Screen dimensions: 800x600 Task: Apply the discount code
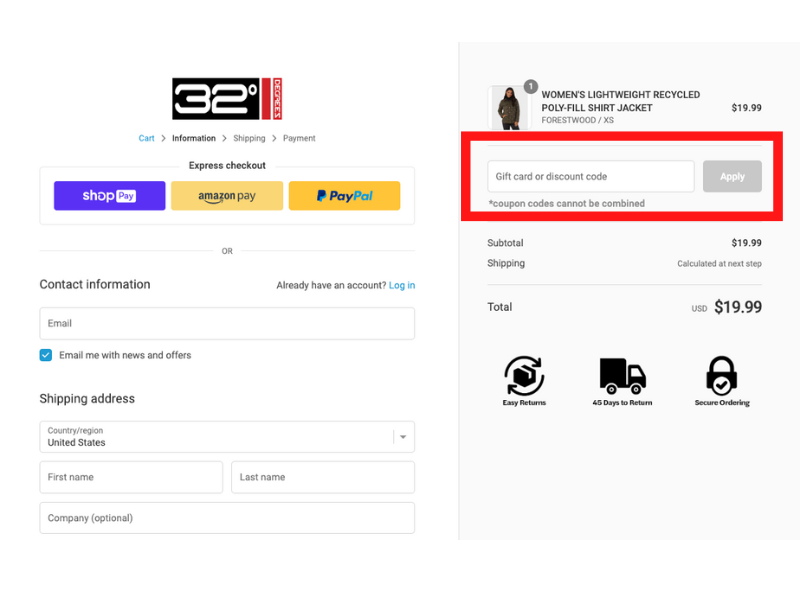point(732,177)
